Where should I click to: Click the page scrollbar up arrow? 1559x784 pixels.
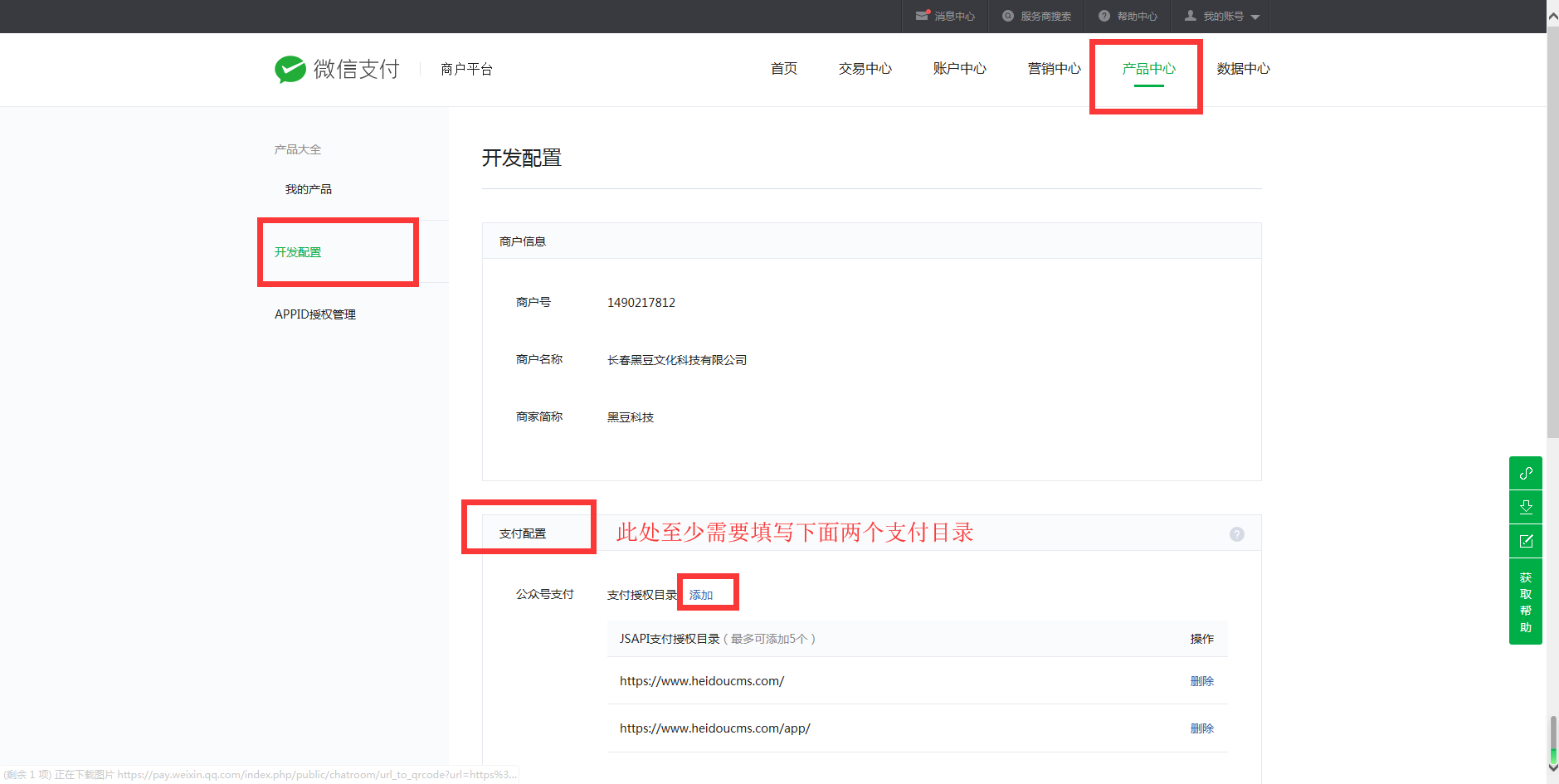pos(1552,15)
